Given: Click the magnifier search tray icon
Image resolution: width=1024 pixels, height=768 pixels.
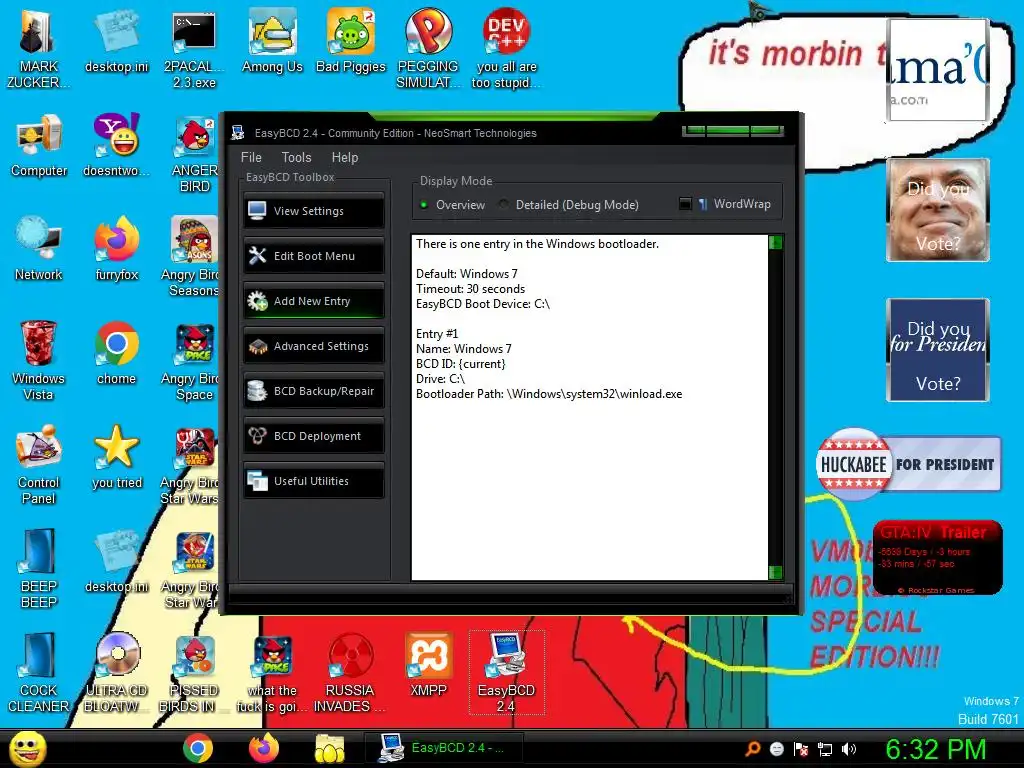Looking at the screenshot, I should (x=753, y=749).
